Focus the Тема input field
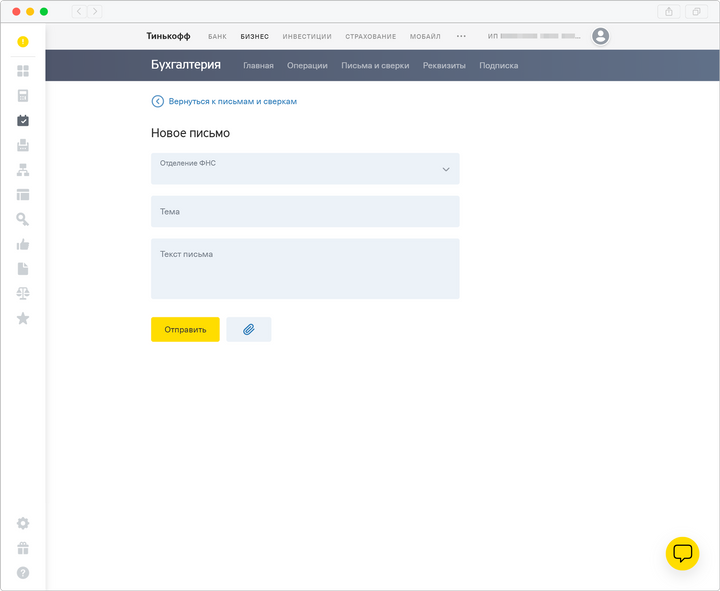This screenshot has height=591, width=720. tap(305, 212)
